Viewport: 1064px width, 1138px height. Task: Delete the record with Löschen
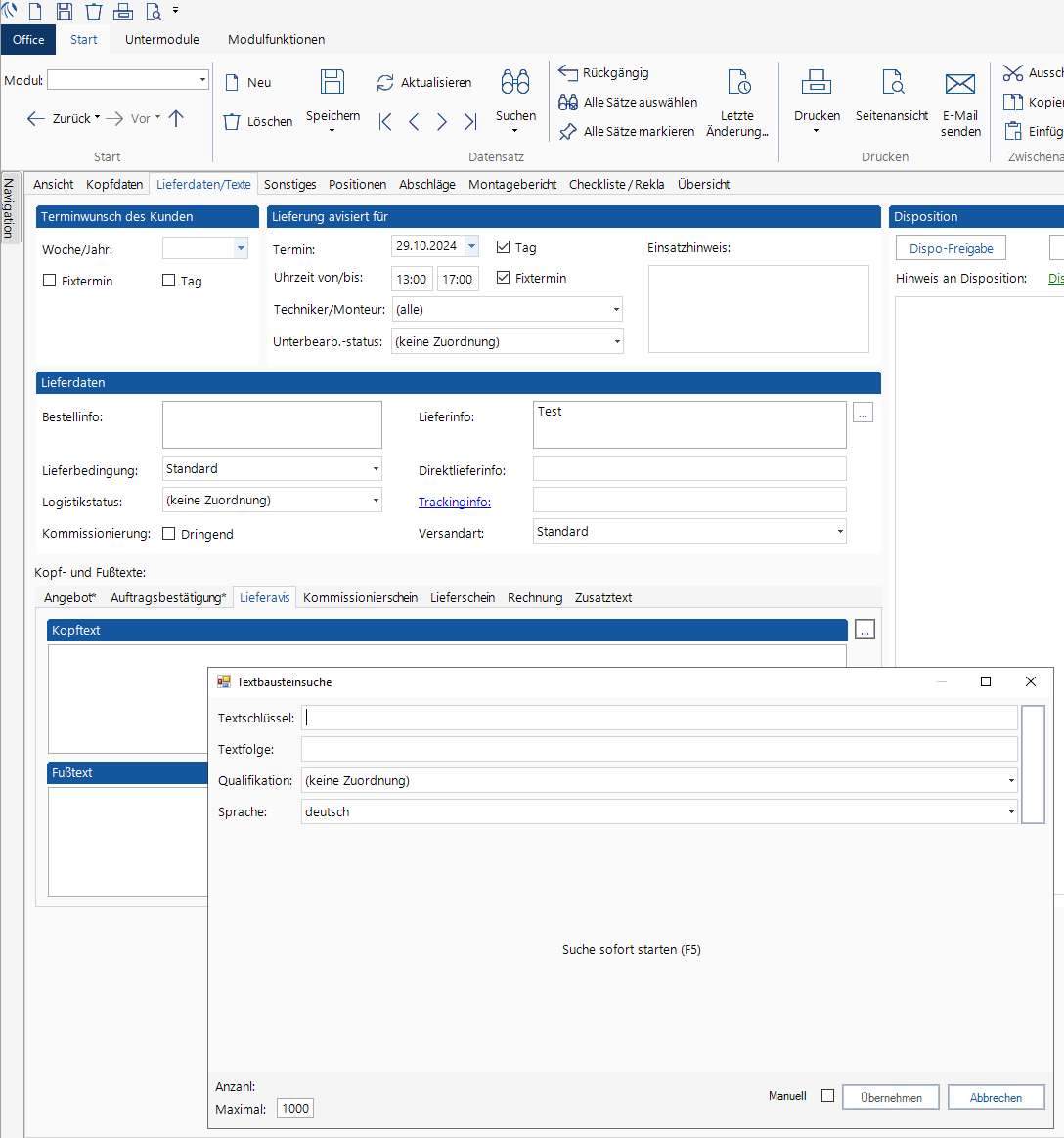[x=258, y=122]
